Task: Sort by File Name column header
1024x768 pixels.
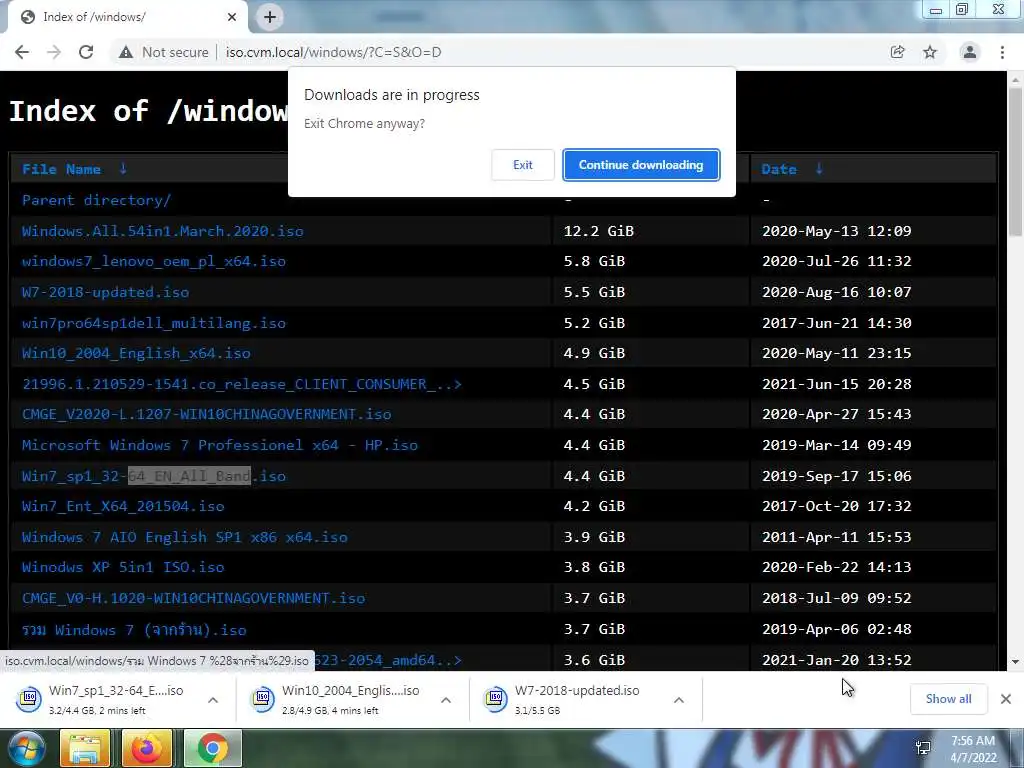Action: coord(61,169)
